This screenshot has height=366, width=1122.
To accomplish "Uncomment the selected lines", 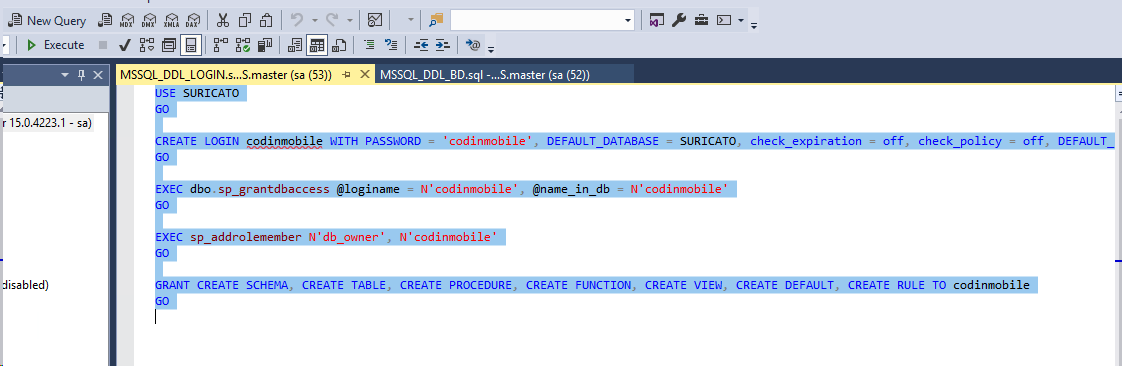I will coord(391,45).
